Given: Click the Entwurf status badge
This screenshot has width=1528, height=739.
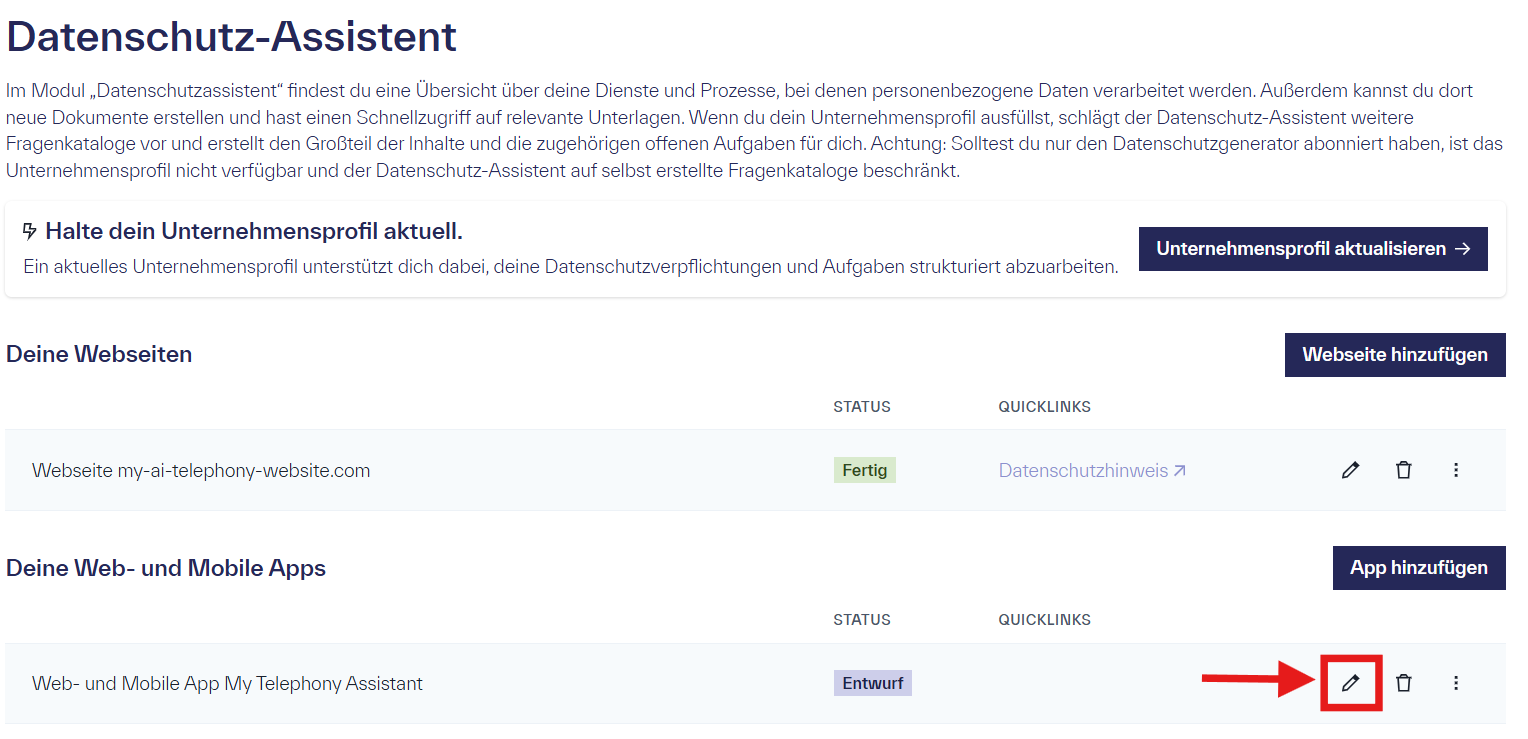Looking at the screenshot, I should coord(872,683).
